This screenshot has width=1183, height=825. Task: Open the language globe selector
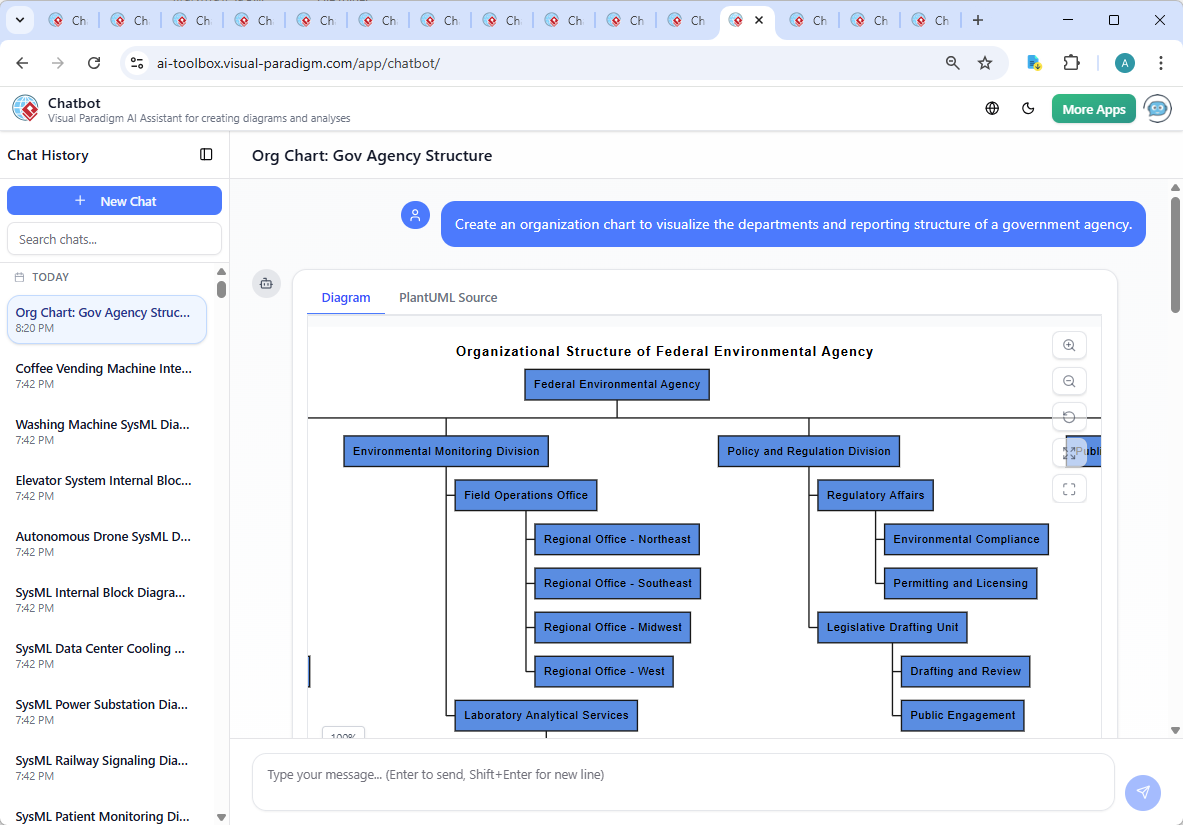[x=992, y=108]
